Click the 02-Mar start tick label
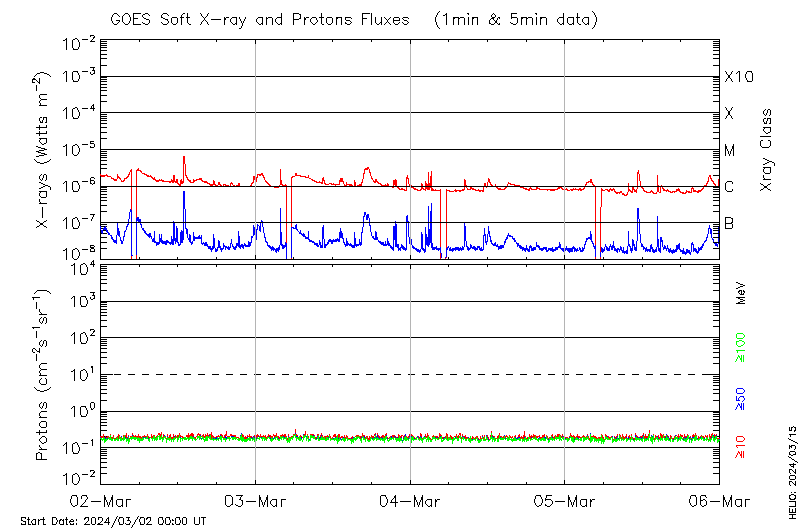Image resolution: width=800 pixels, height=530 pixels. (101, 501)
